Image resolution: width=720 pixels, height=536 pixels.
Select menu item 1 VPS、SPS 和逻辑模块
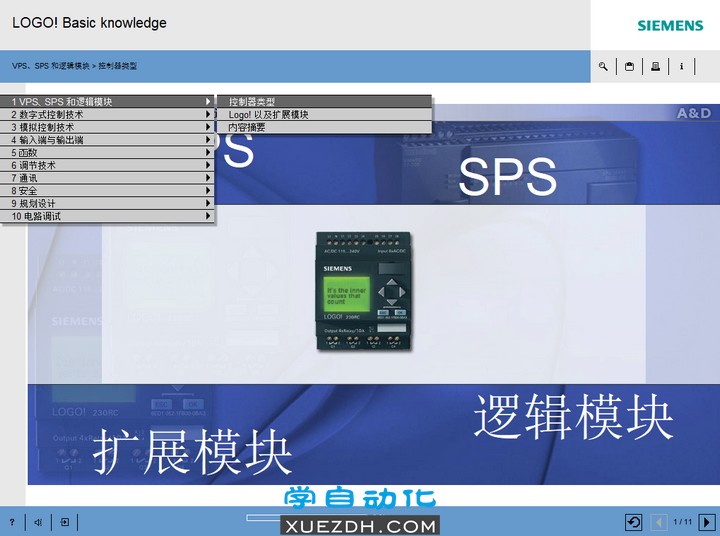[x=107, y=102]
